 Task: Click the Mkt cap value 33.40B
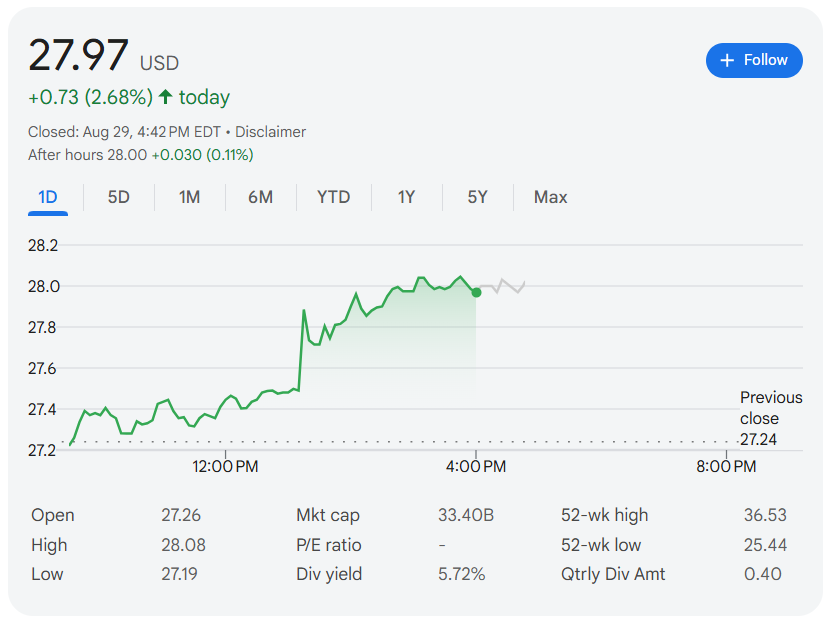pos(466,514)
